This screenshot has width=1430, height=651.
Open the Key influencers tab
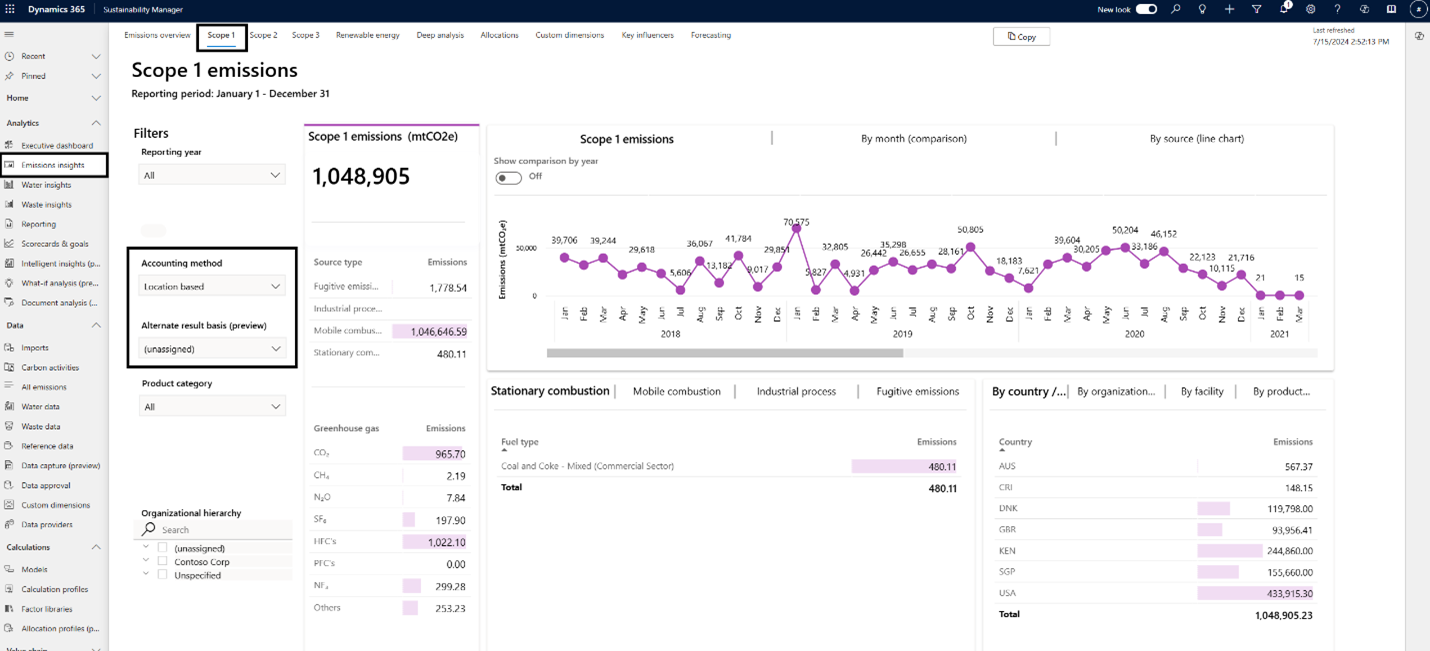(647, 35)
